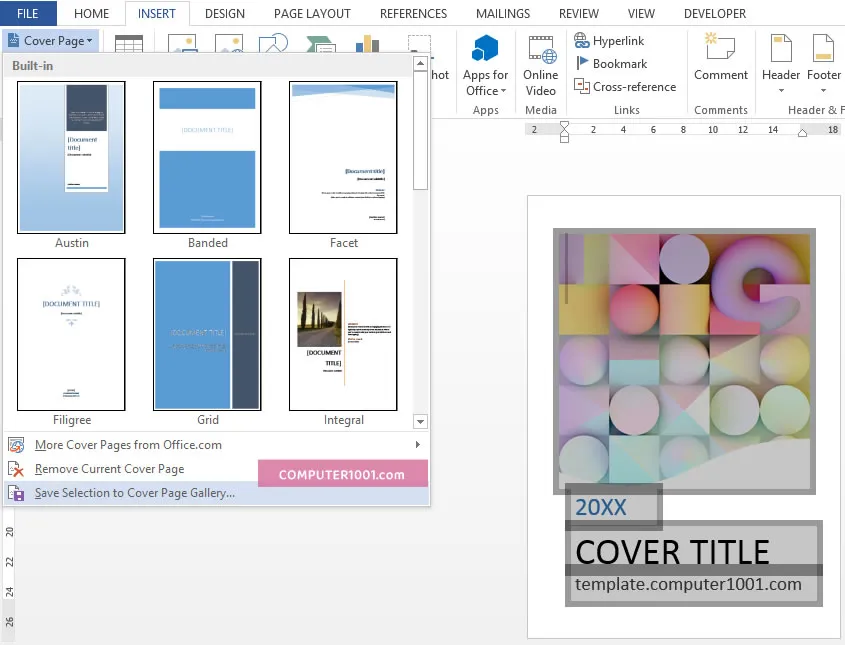The height and width of the screenshot is (645, 845).
Task: Add a Bookmark to the document
Action: coord(612,63)
